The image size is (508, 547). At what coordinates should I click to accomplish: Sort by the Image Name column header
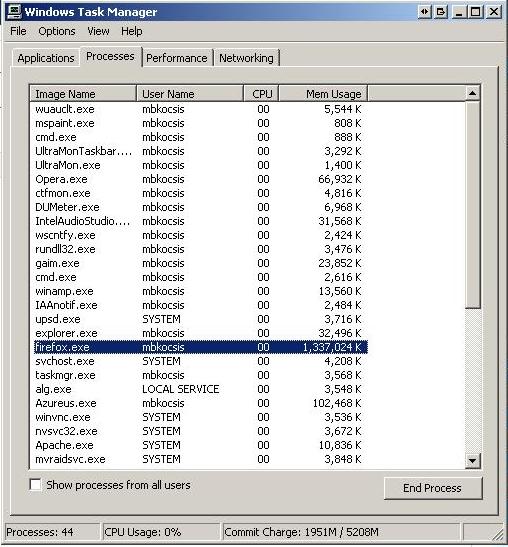click(83, 93)
